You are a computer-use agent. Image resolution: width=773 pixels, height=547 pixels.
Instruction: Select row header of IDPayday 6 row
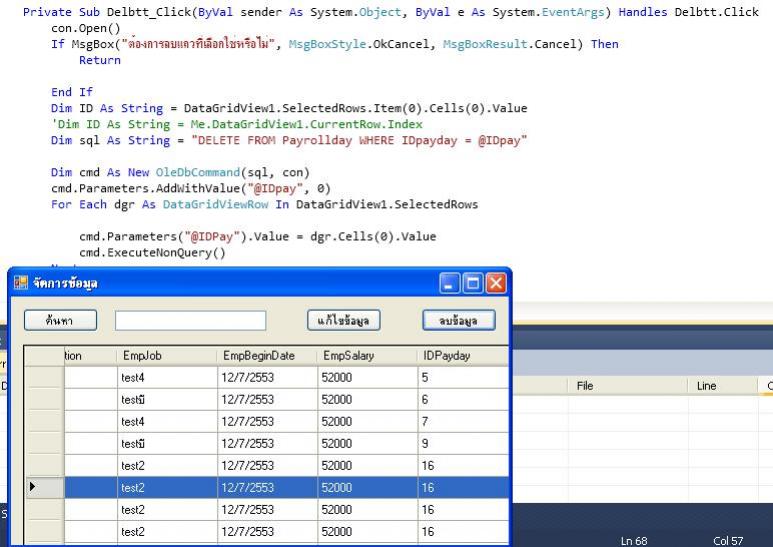point(44,399)
